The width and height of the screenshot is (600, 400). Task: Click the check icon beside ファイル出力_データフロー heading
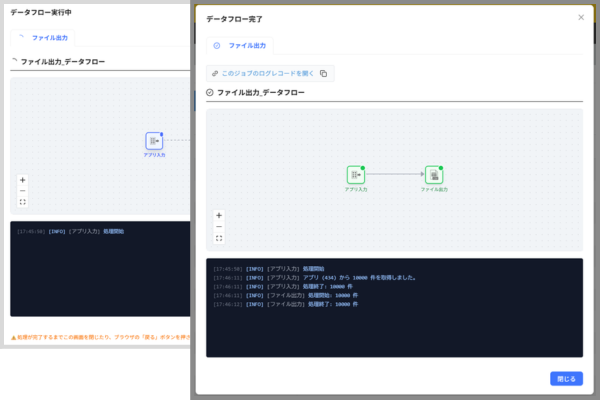210,93
